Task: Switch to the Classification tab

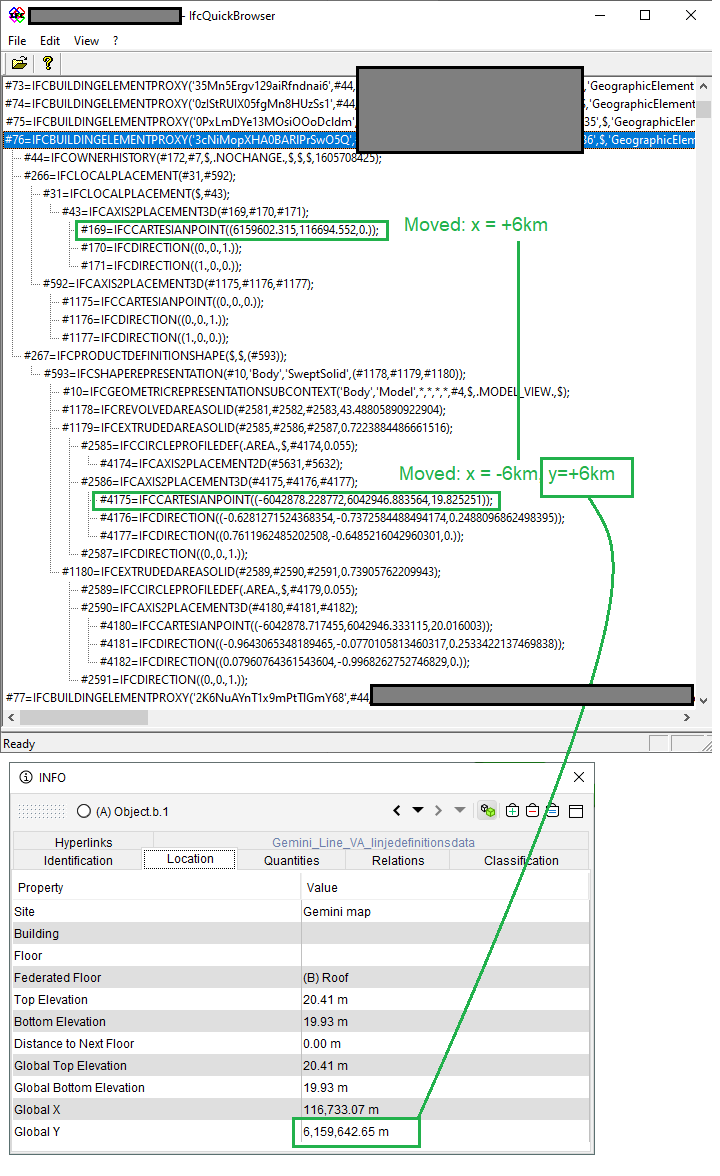Action: point(521,860)
